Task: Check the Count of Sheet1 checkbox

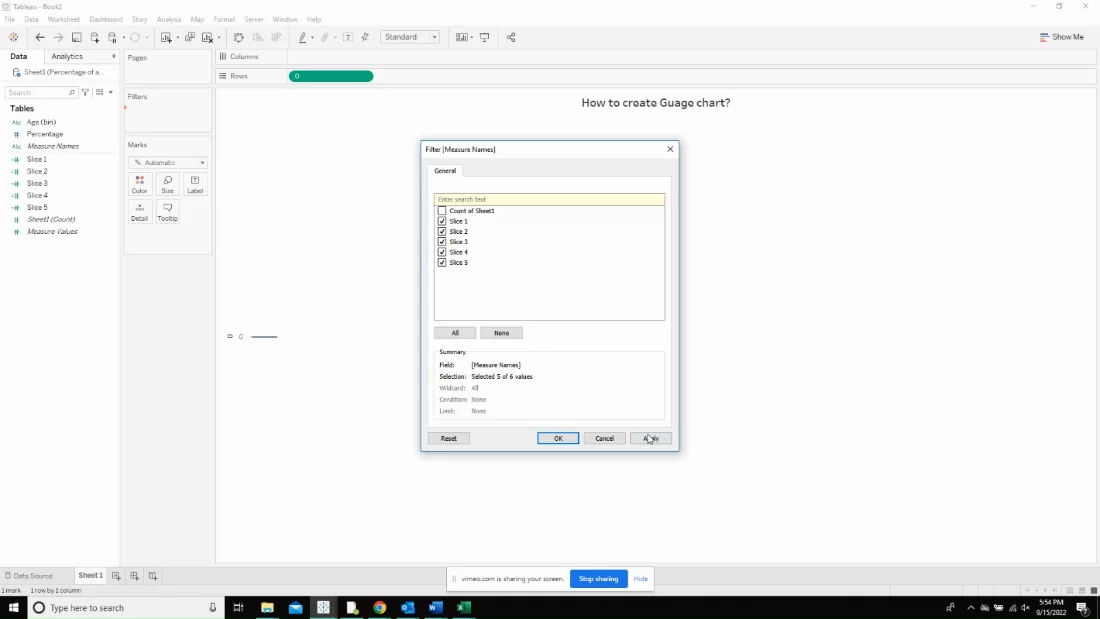Action: [x=442, y=211]
